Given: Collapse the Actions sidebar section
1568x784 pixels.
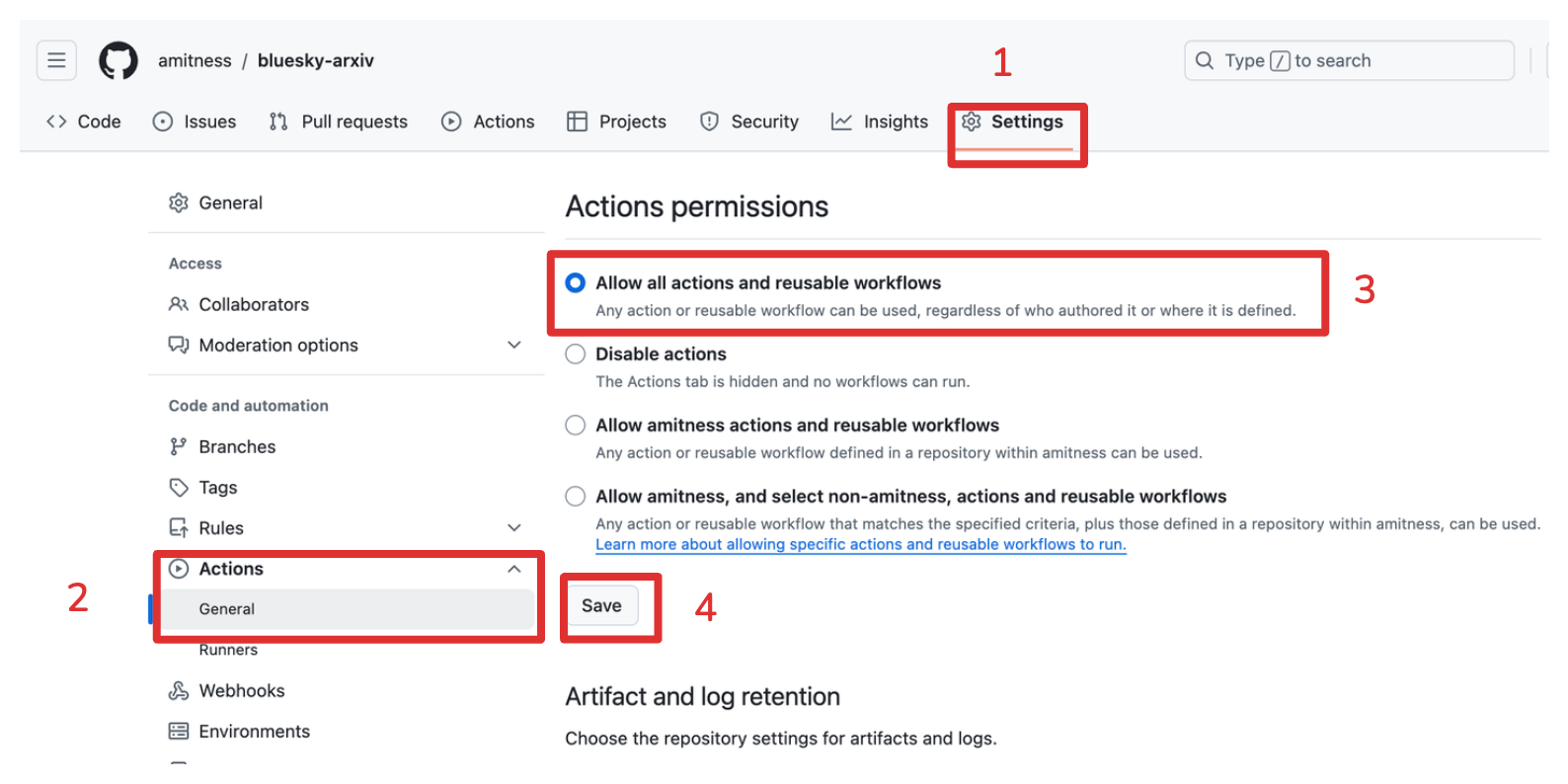Looking at the screenshot, I should click(513, 569).
